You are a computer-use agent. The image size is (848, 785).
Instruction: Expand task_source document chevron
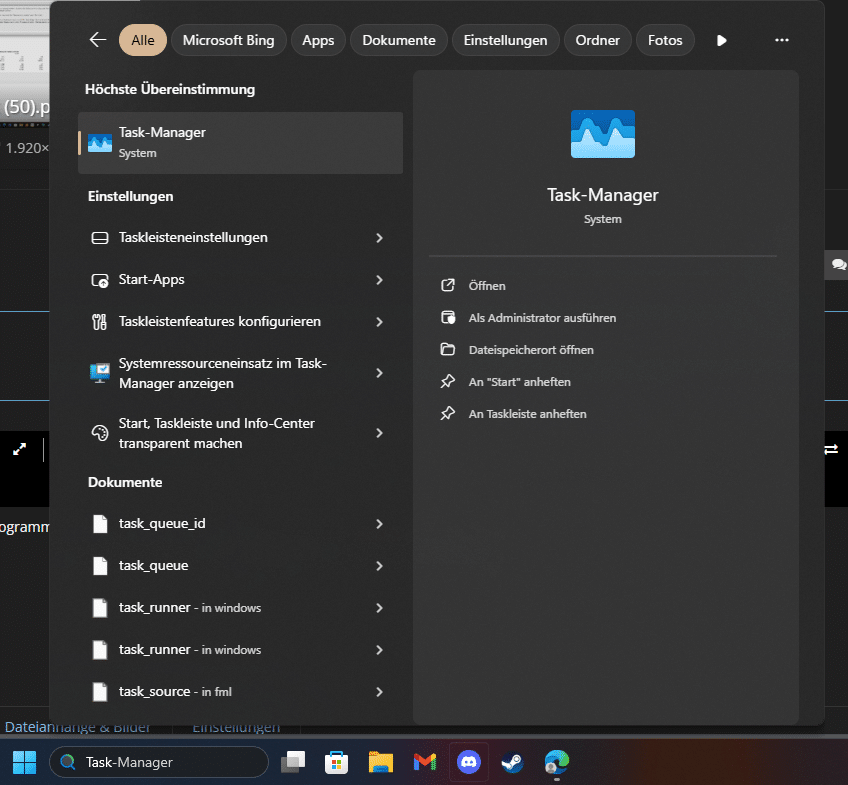pos(380,692)
